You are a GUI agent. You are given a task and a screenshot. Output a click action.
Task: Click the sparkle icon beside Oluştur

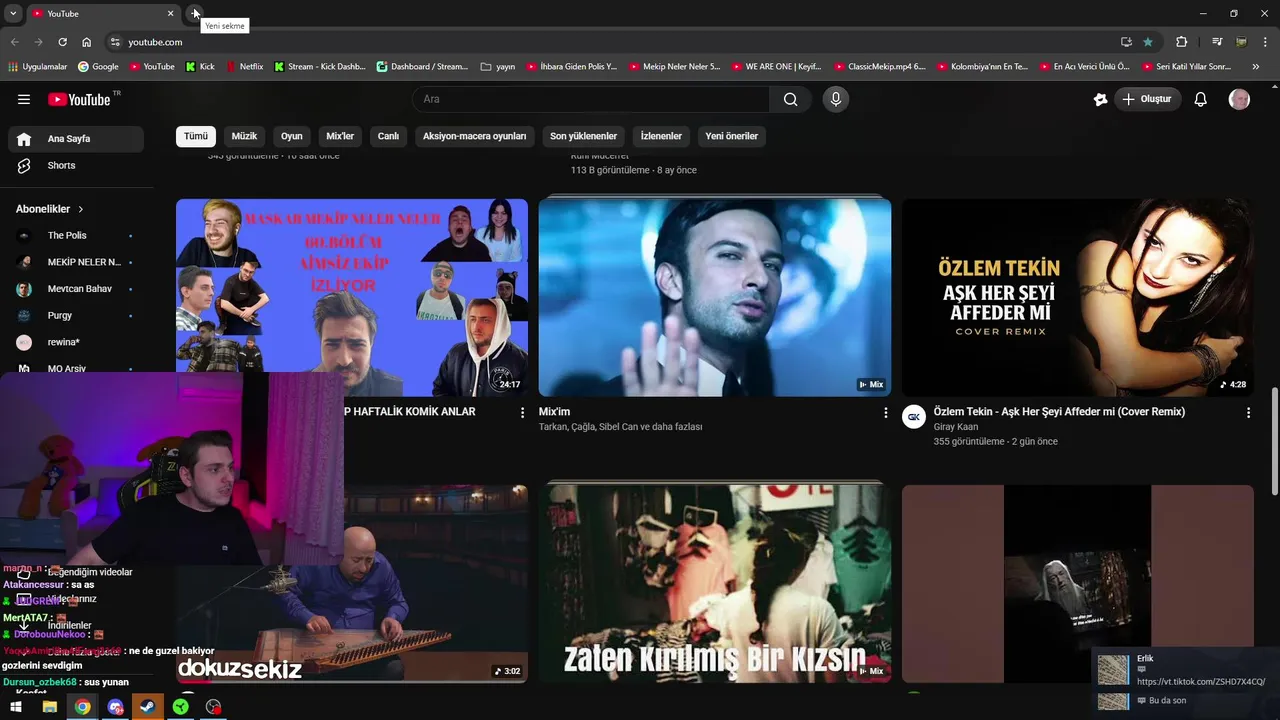point(1100,99)
